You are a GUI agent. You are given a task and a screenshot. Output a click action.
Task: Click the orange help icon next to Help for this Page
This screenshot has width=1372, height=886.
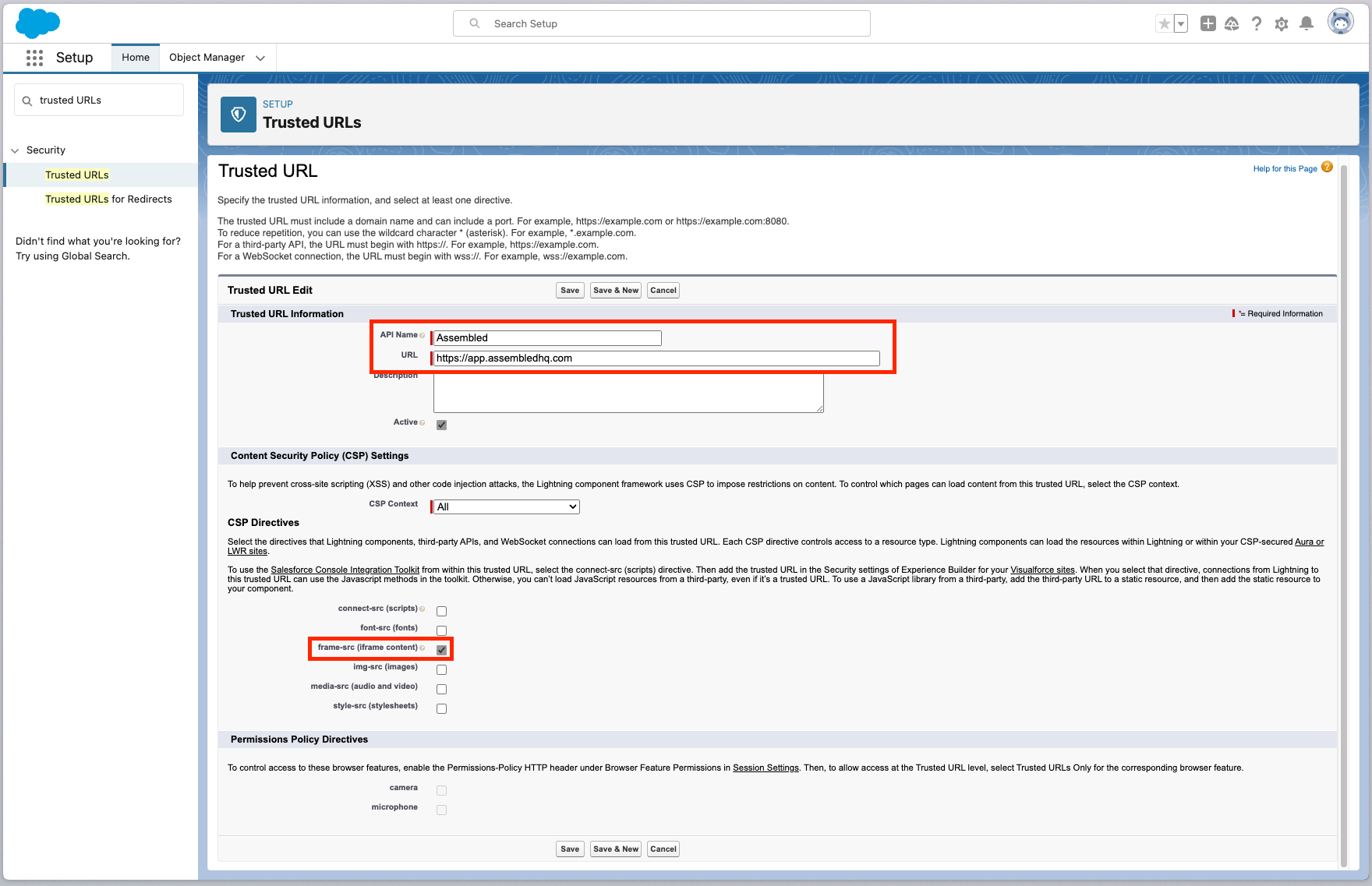[x=1327, y=167]
